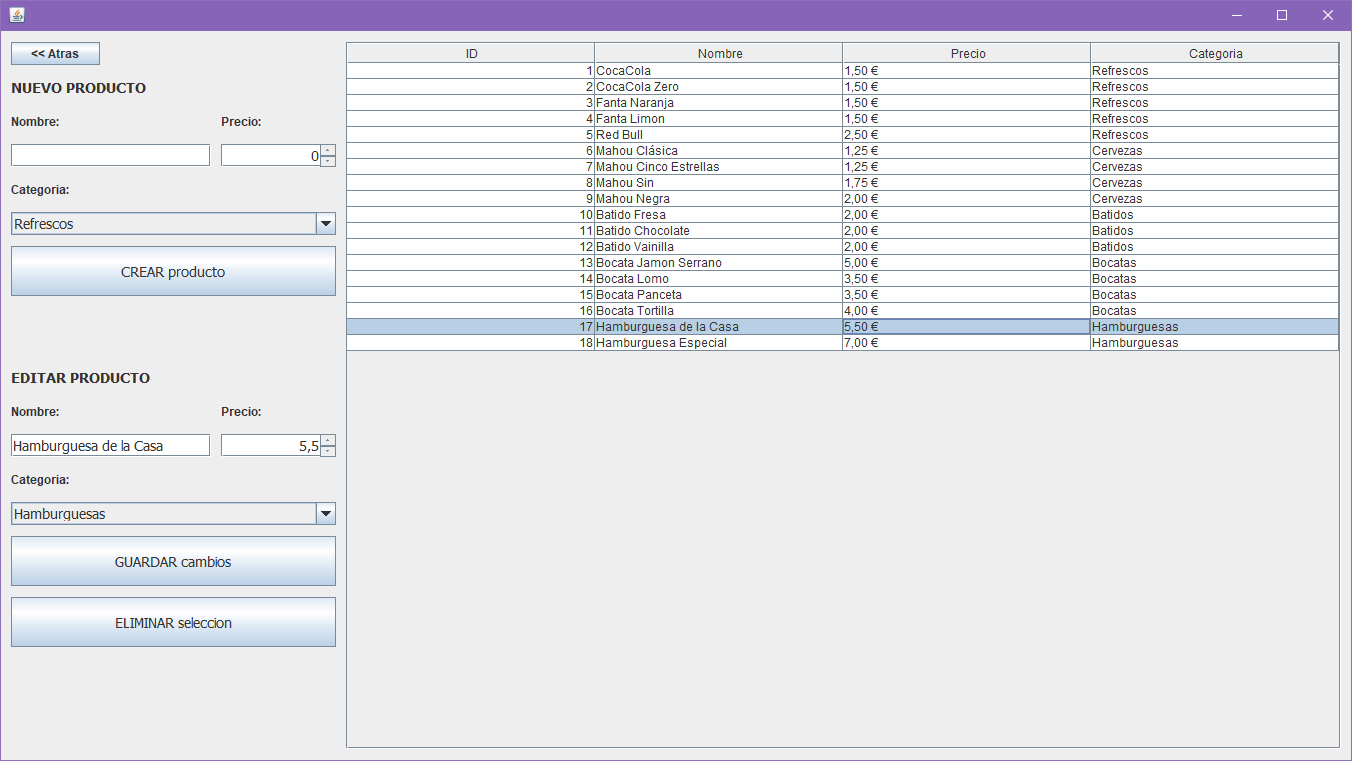Click the Hamburguesa de la Casa table cell

point(719,327)
